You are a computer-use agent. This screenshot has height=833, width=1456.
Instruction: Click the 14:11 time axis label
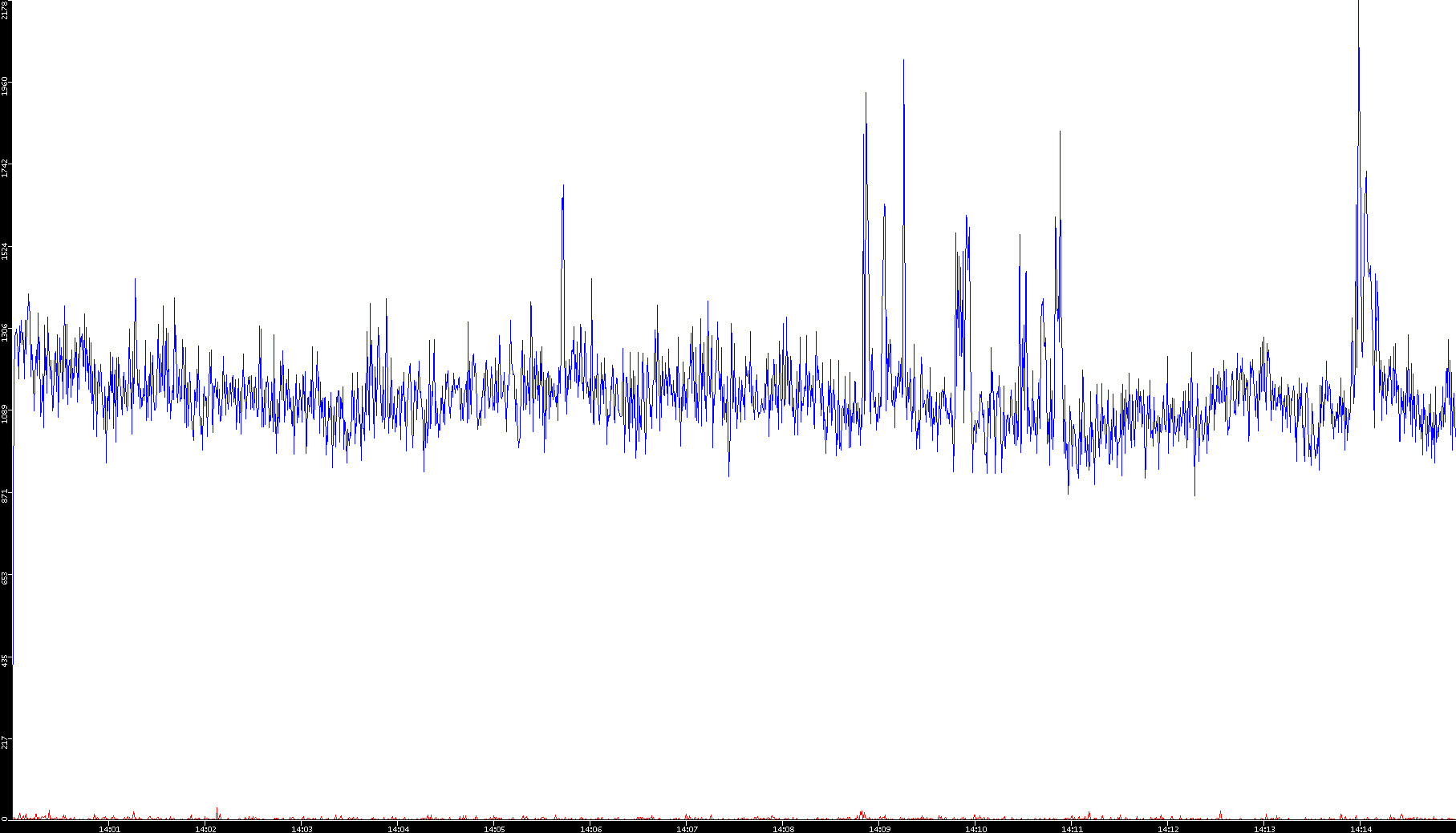pyautogui.click(x=1072, y=828)
